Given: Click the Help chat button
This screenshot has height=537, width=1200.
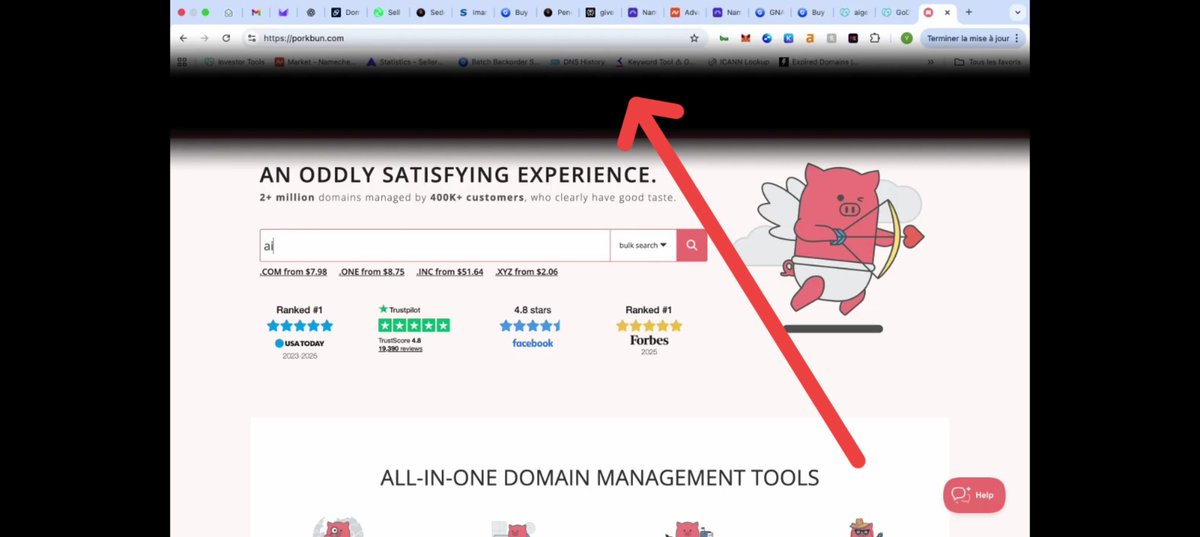Looking at the screenshot, I should click(974, 495).
